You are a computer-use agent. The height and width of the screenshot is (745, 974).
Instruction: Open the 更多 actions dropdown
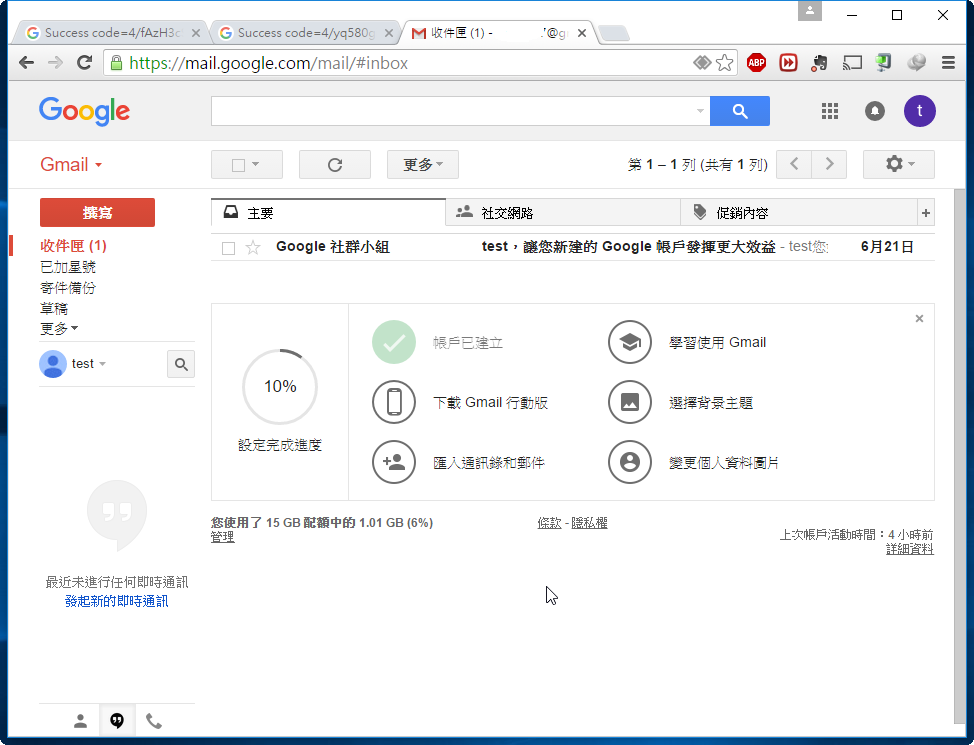(x=423, y=165)
